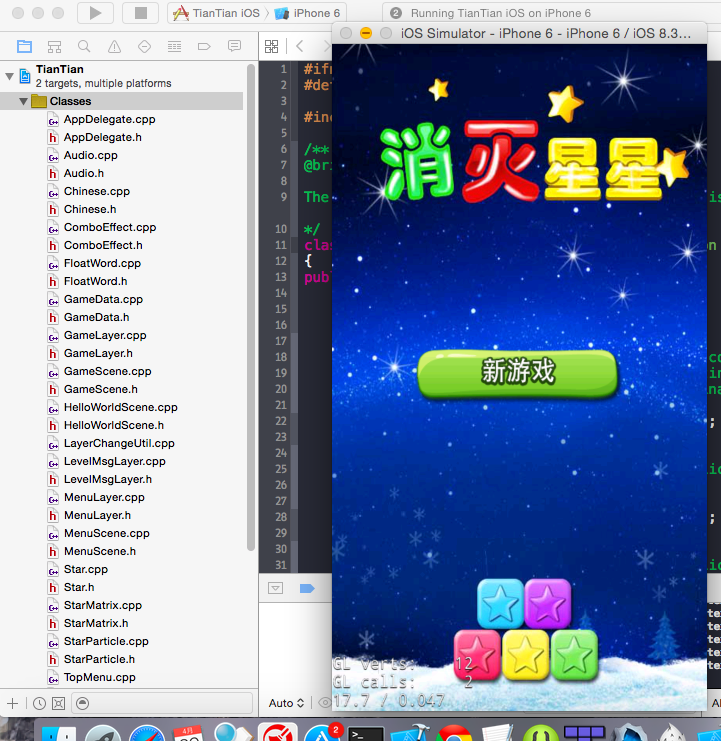
Task: Open HelloWorldScene.cpp
Action: [120, 407]
